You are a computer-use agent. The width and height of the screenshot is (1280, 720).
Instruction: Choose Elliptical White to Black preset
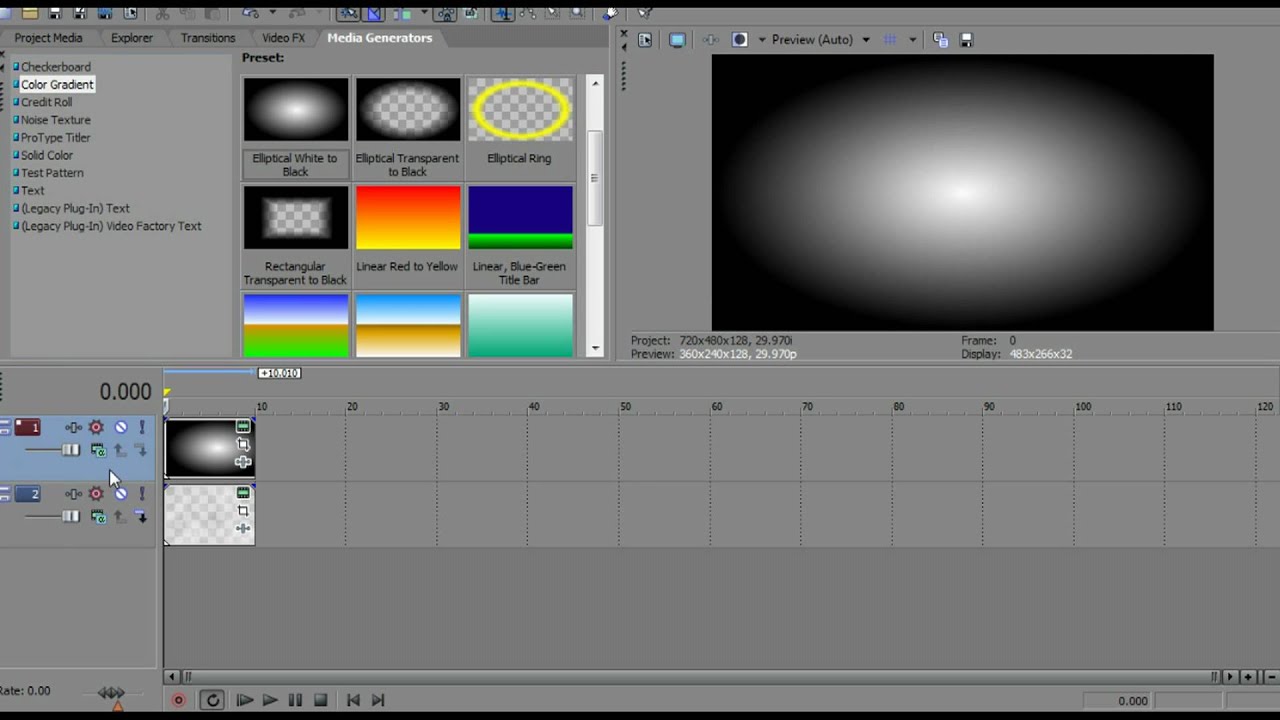(x=296, y=127)
